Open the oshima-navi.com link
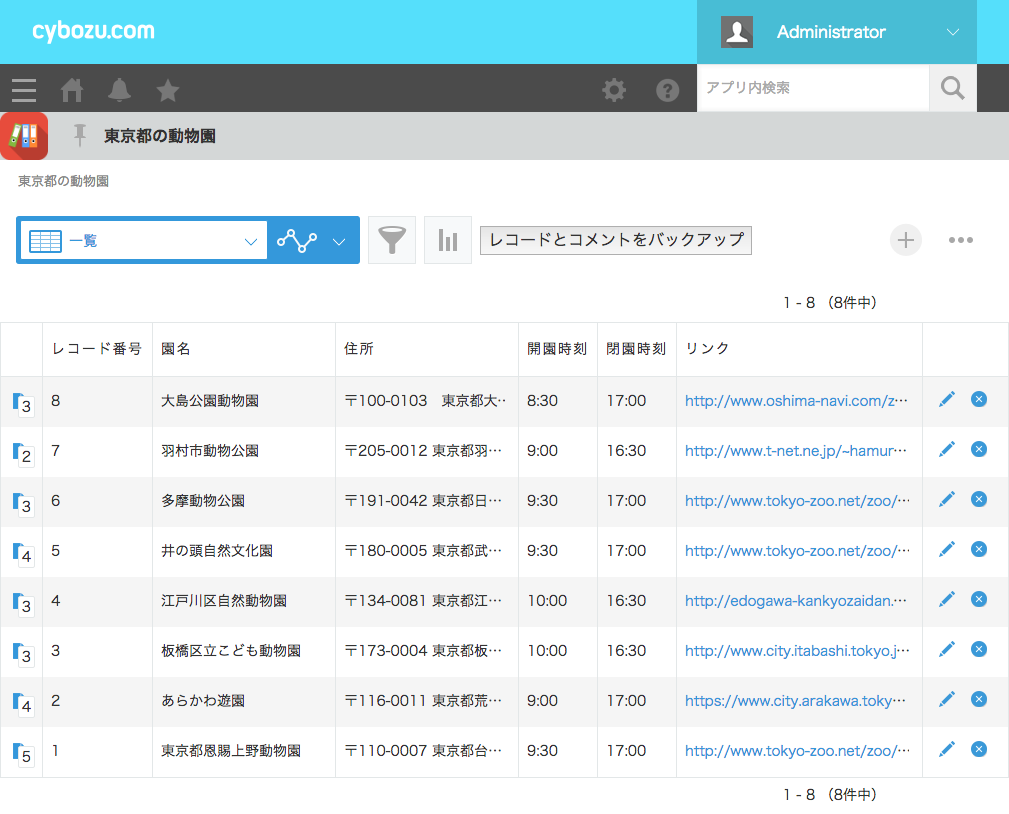The image size is (1009, 814). coord(796,401)
